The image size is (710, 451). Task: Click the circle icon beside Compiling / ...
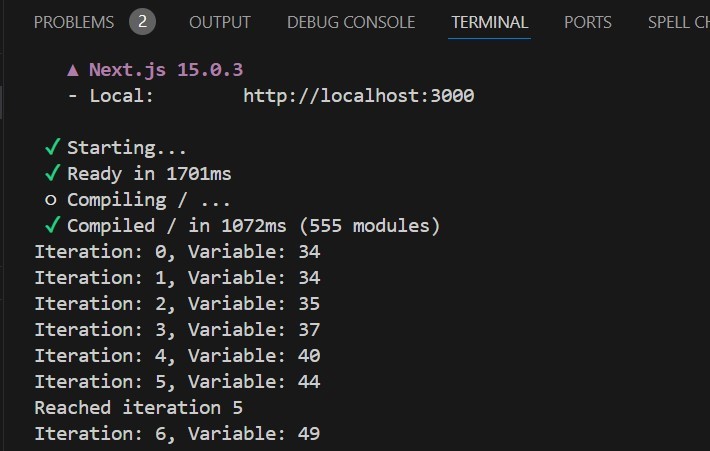tap(53, 200)
